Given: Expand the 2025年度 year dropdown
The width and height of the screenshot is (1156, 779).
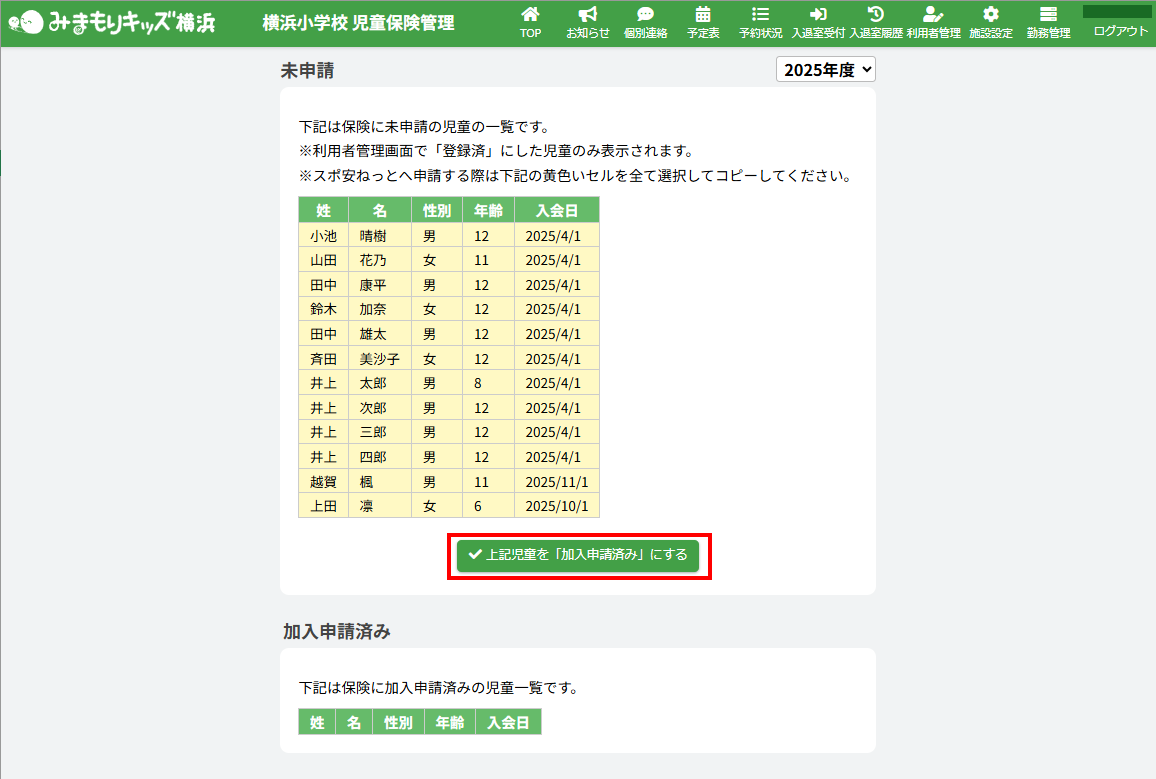Looking at the screenshot, I should pos(826,69).
